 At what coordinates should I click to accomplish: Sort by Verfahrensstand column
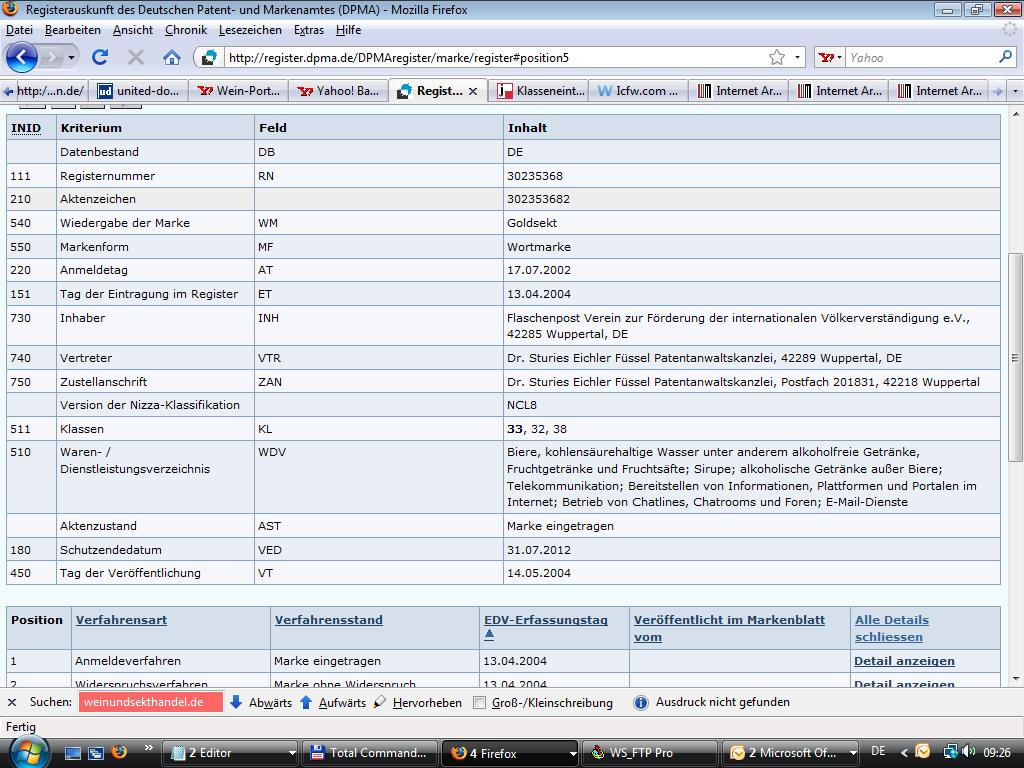point(328,620)
